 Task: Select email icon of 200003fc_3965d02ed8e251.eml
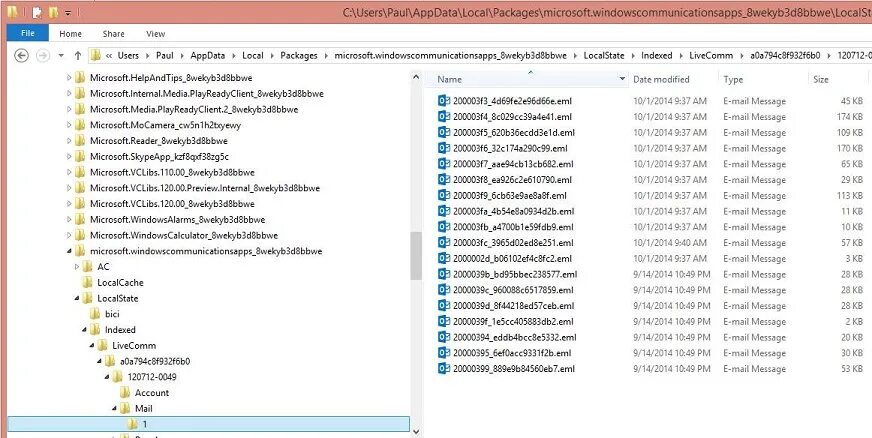pos(443,243)
